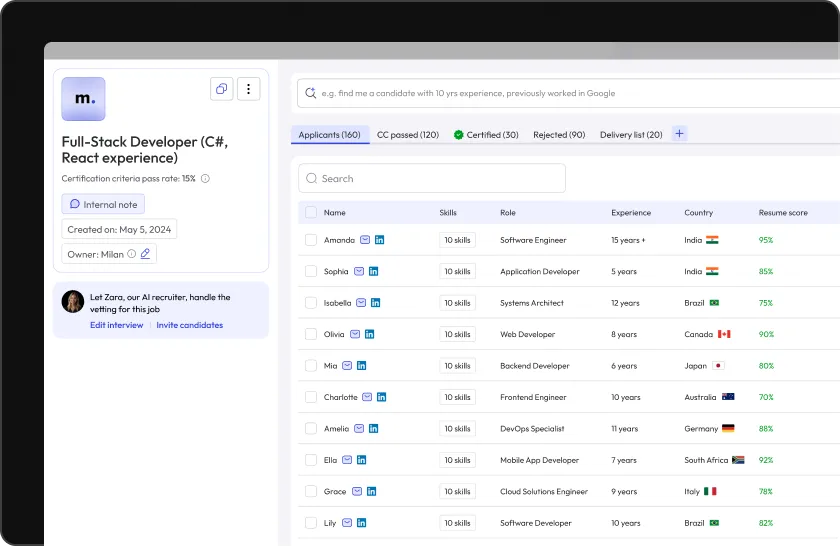
Task: Toggle the select-all checkbox in table header
Action: 311,212
